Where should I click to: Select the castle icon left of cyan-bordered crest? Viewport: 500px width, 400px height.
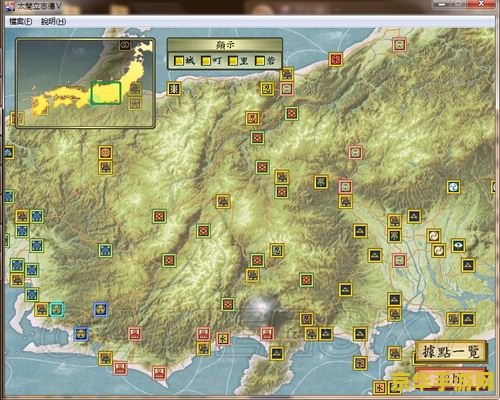(x=41, y=310)
